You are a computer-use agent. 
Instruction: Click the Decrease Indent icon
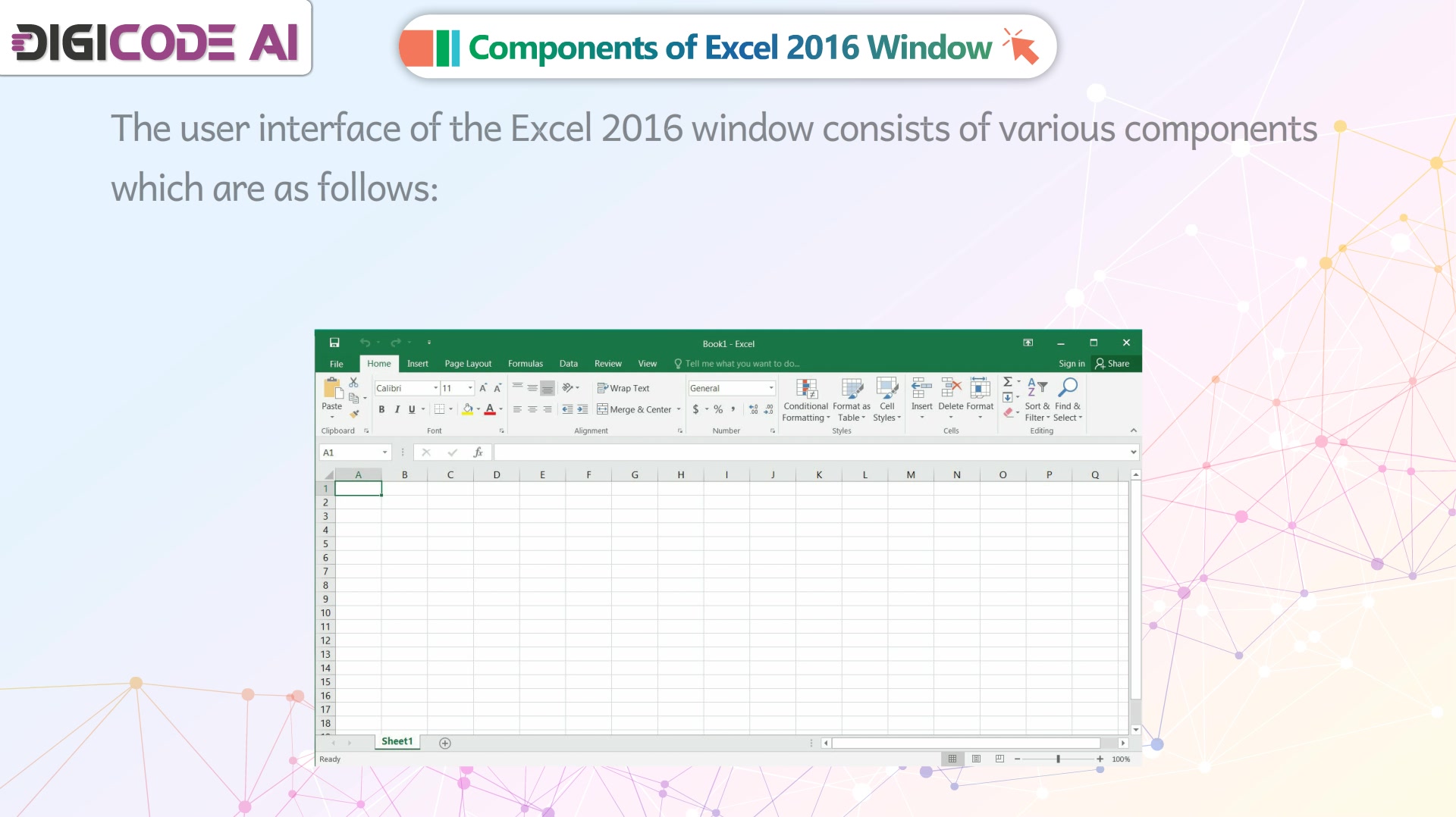tap(567, 409)
